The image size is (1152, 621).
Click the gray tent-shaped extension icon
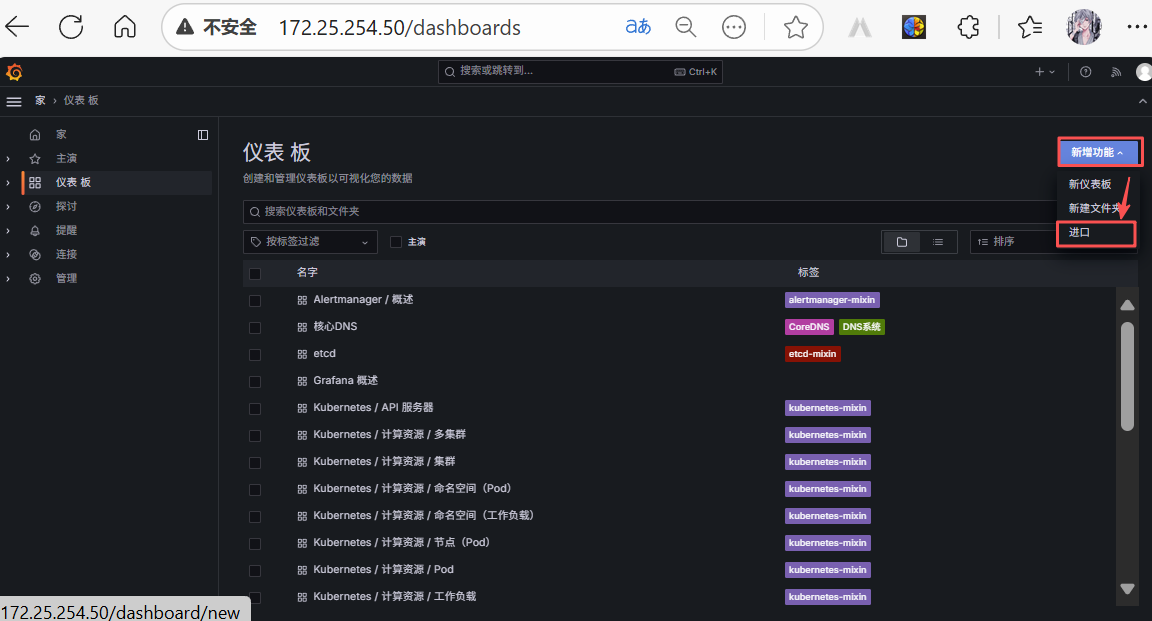coord(860,27)
